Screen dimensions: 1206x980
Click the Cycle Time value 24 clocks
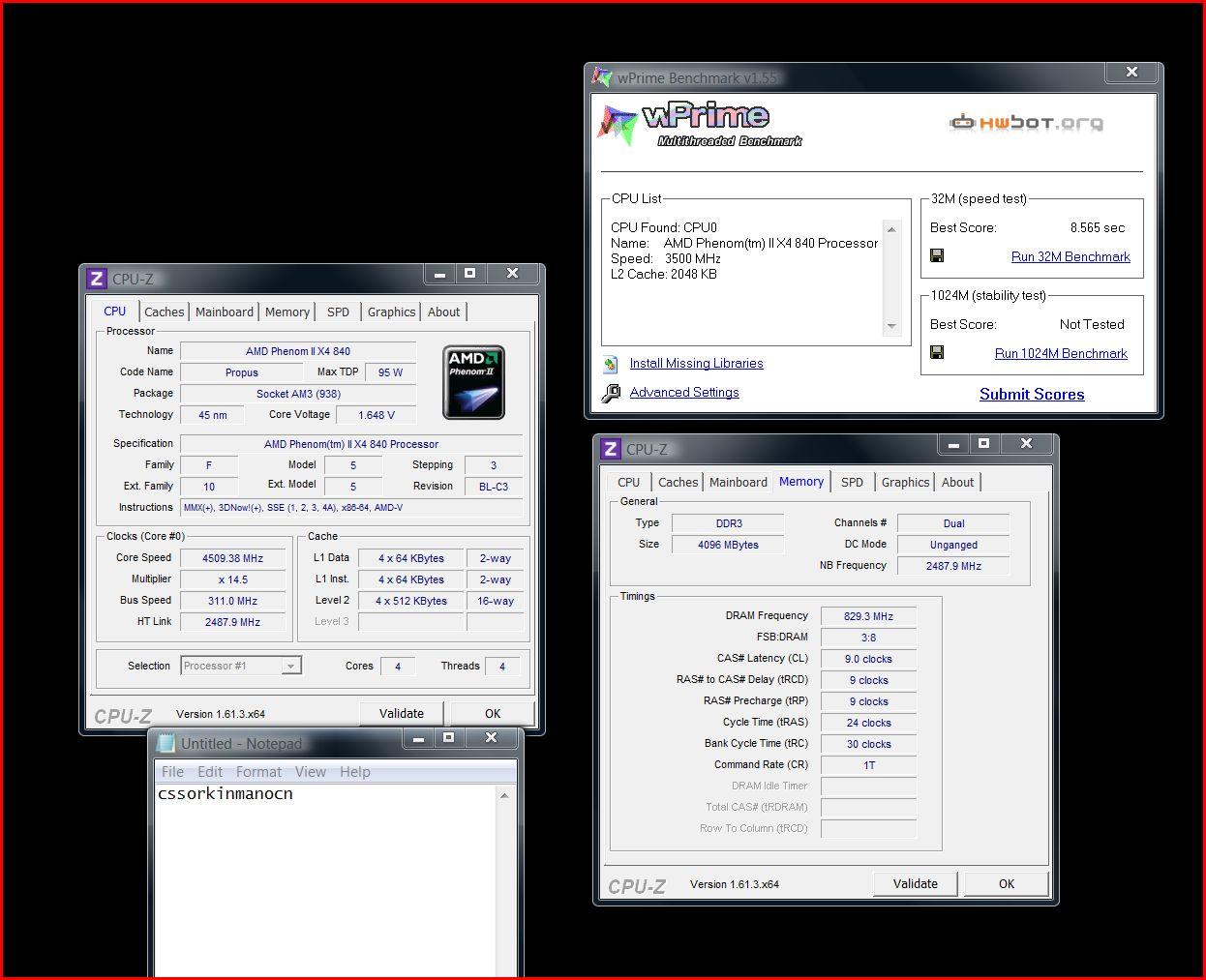pyautogui.click(x=868, y=723)
